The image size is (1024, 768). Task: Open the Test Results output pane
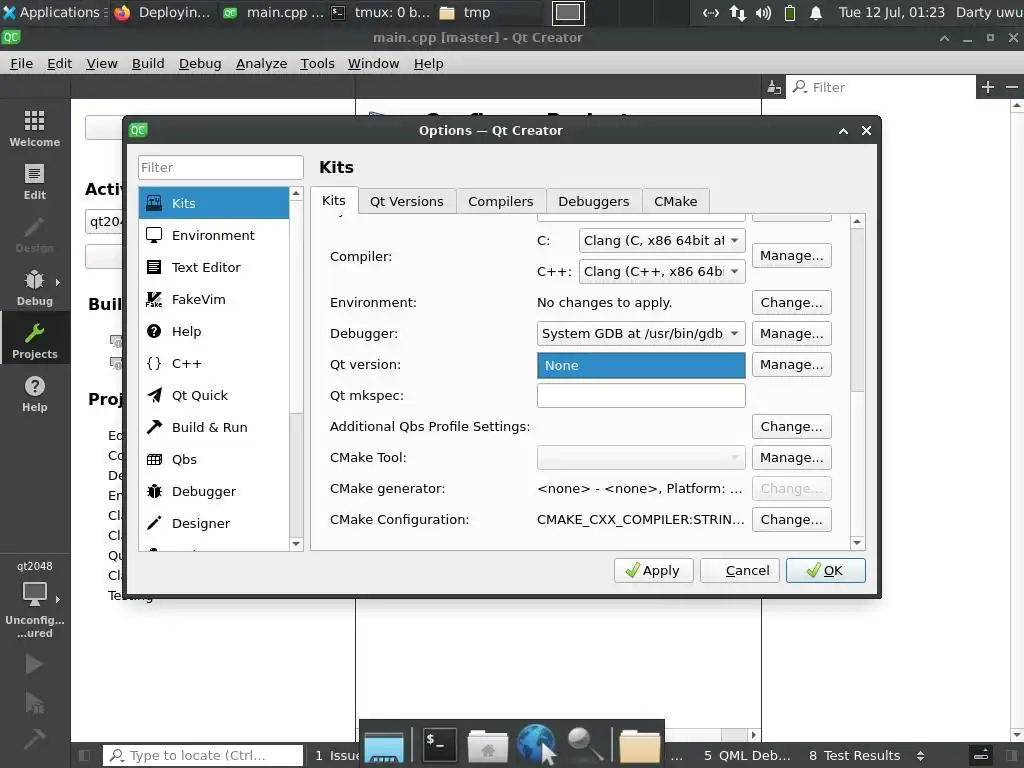tap(854, 756)
